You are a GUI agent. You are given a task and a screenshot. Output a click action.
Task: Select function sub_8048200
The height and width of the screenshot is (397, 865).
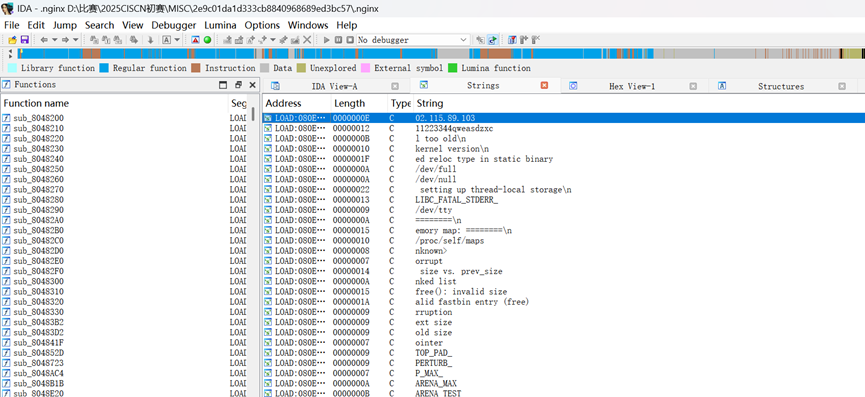(39, 118)
